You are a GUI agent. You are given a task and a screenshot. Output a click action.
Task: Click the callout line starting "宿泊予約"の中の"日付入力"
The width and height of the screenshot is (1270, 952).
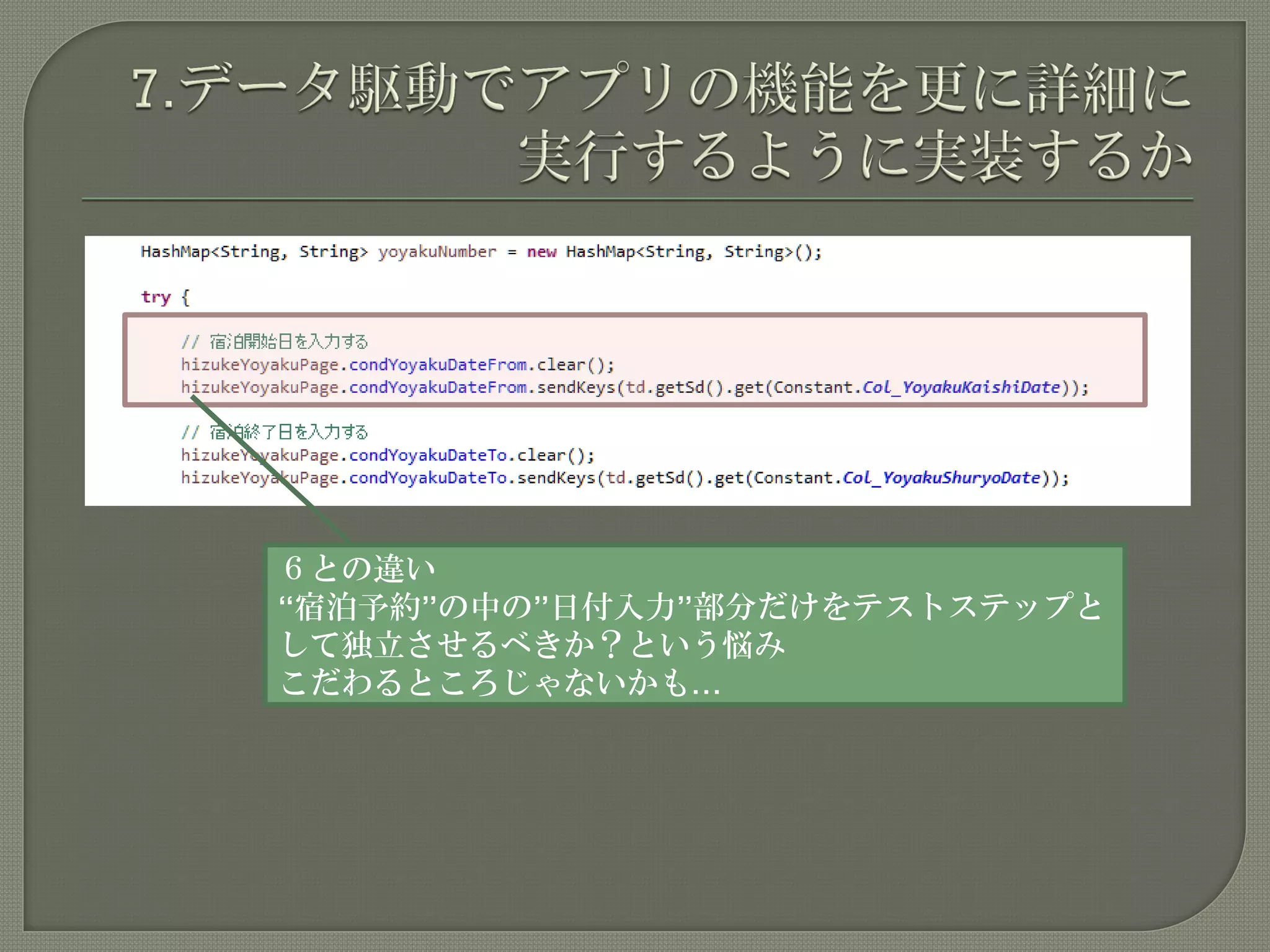tap(691, 607)
